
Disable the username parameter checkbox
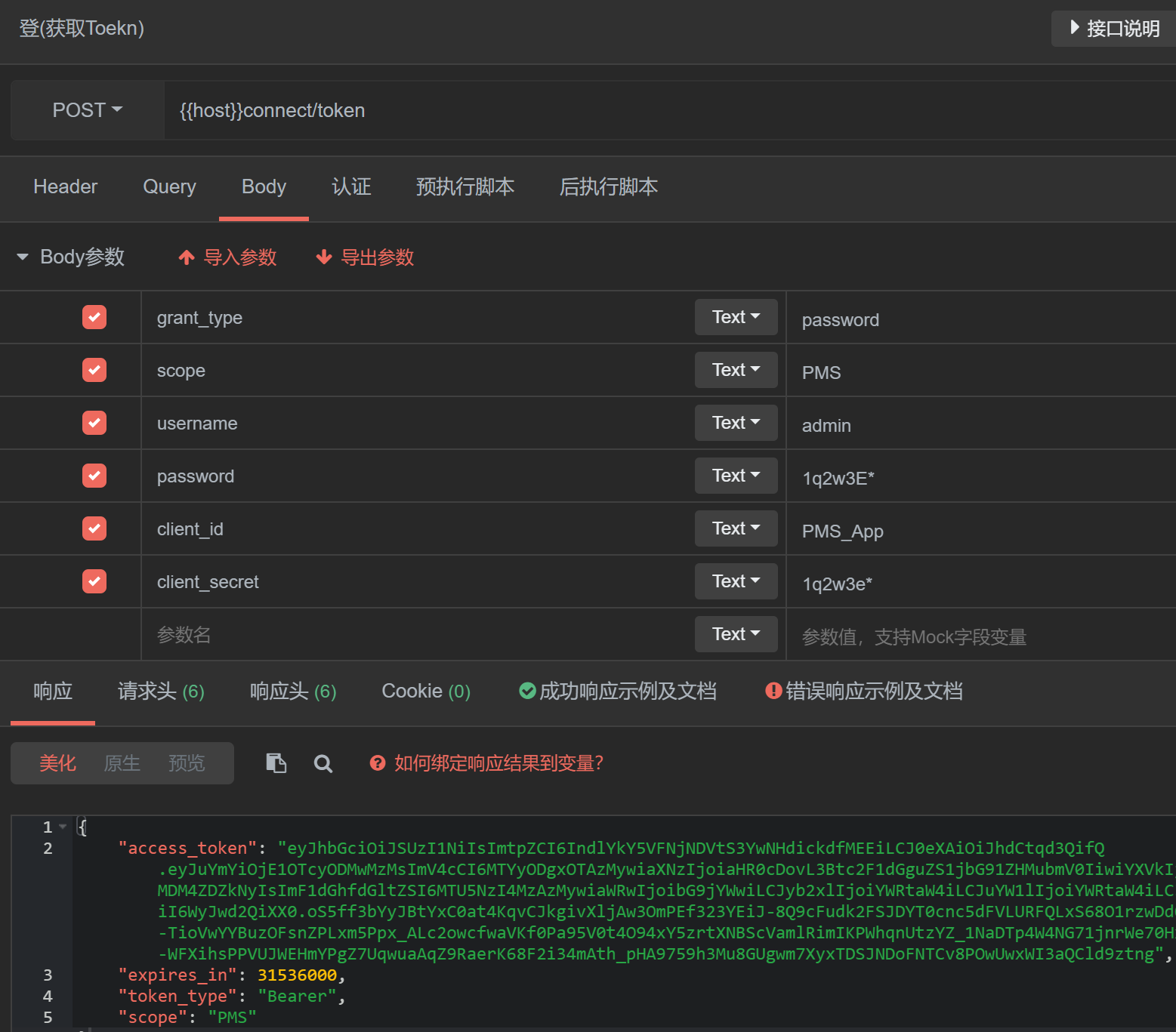pos(94,423)
